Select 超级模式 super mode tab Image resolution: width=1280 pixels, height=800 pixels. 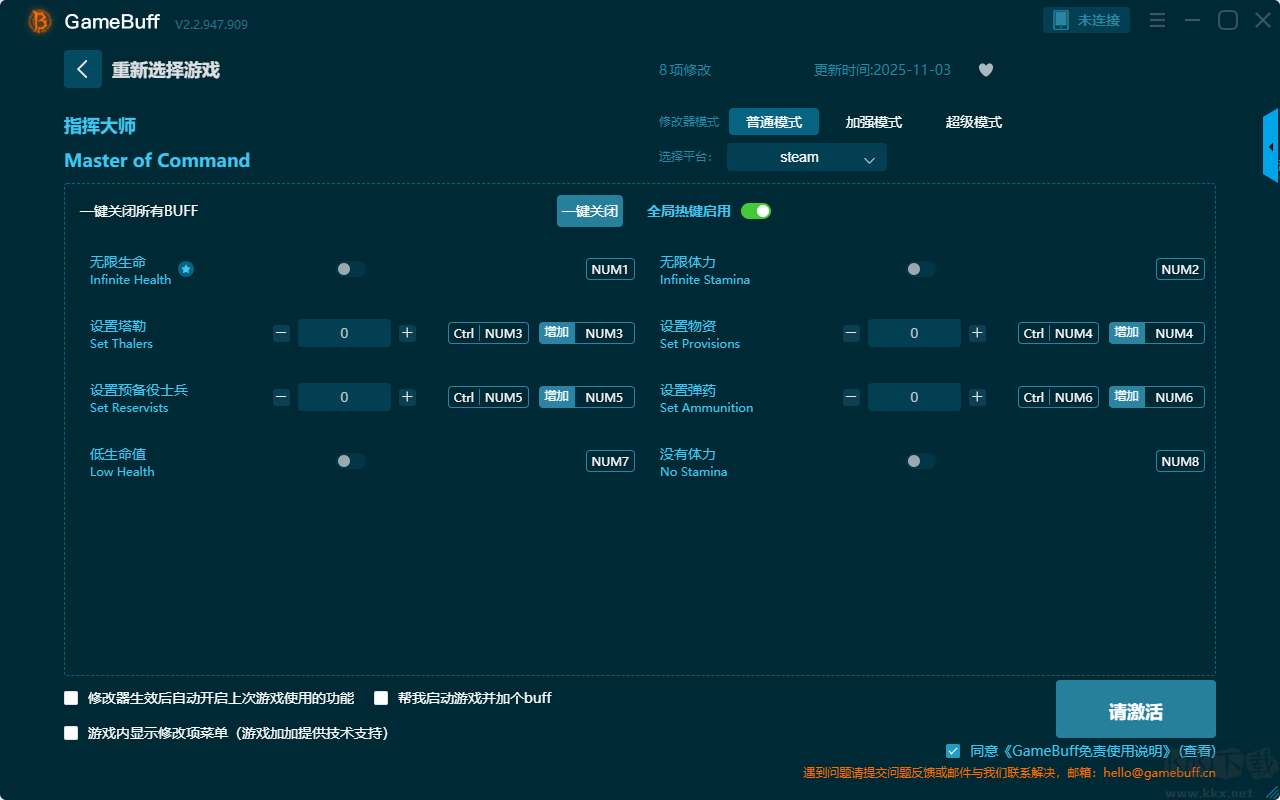[974, 122]
